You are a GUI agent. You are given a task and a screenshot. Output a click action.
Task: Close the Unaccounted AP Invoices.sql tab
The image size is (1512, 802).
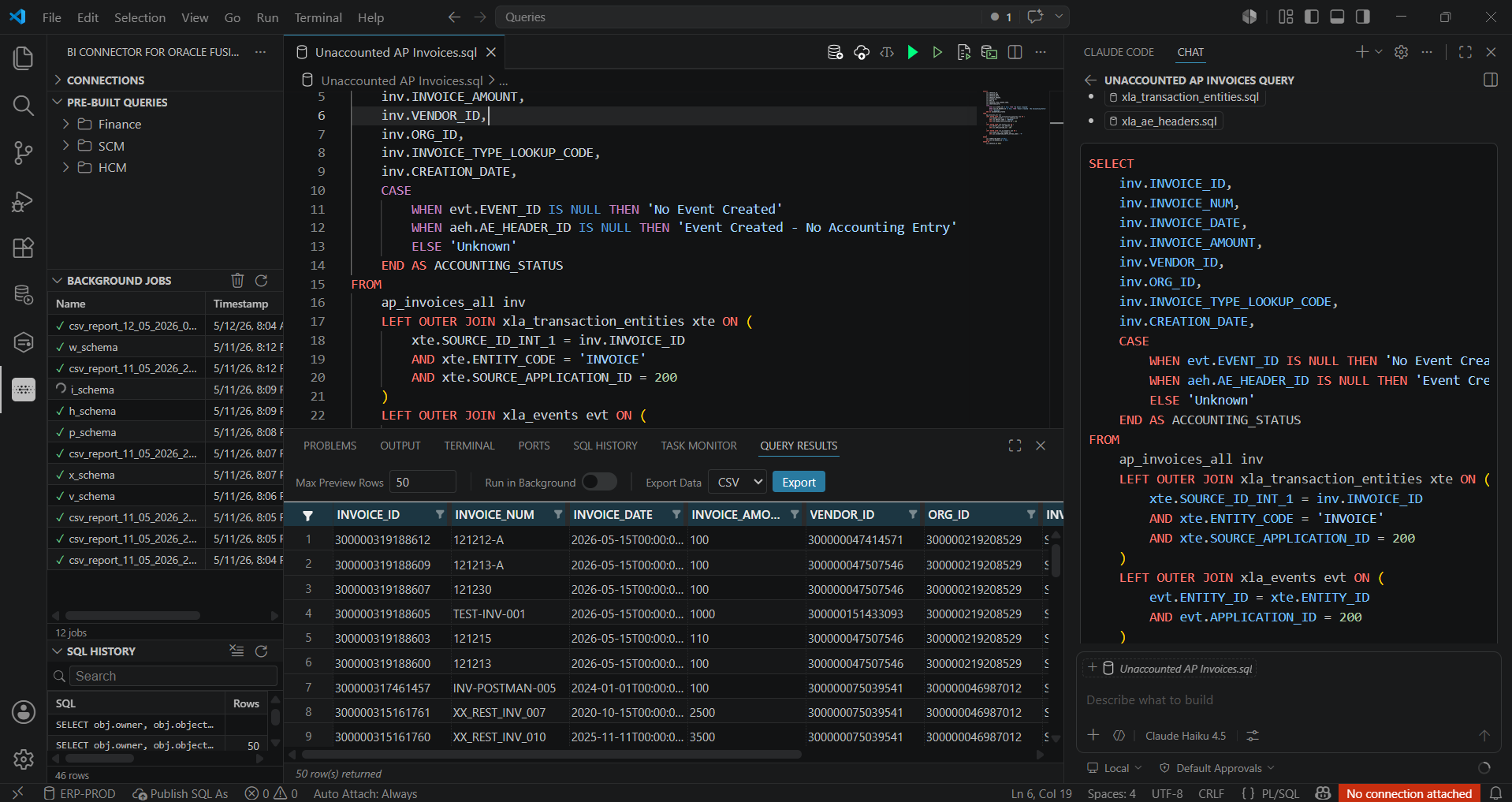tap(491, 52)
